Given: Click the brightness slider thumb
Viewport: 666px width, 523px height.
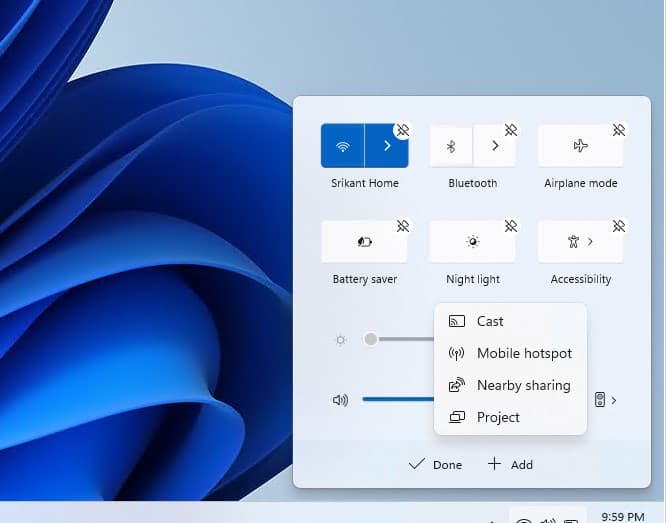Looking at the screenshot, I should pos(371,339).
